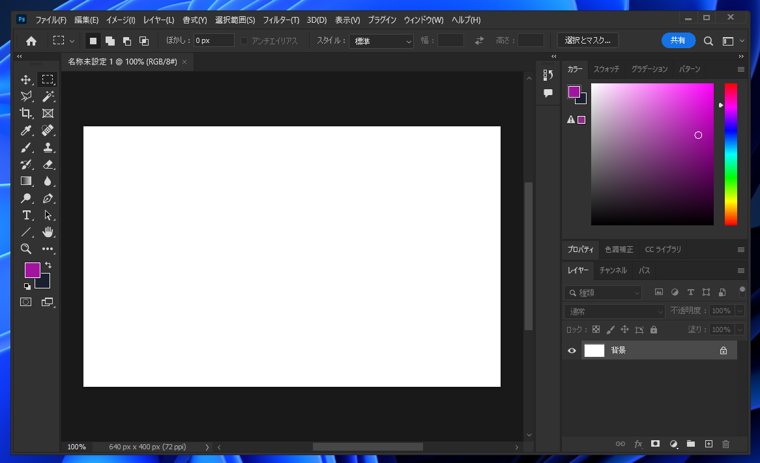The width and height of the screenshot is (760, 463).
Task: Open the Edit Toolbar three-dots menu
Action: pos(48,249)
